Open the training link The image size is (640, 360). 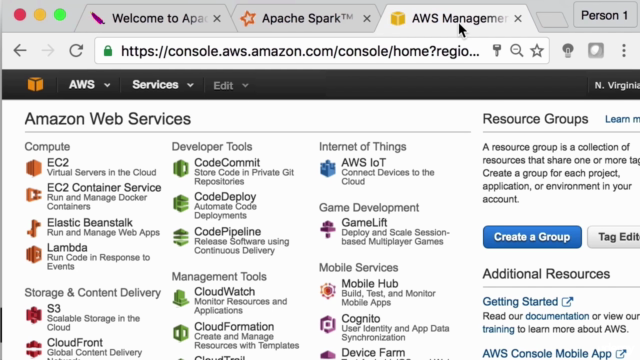click(x=498, y=329)
